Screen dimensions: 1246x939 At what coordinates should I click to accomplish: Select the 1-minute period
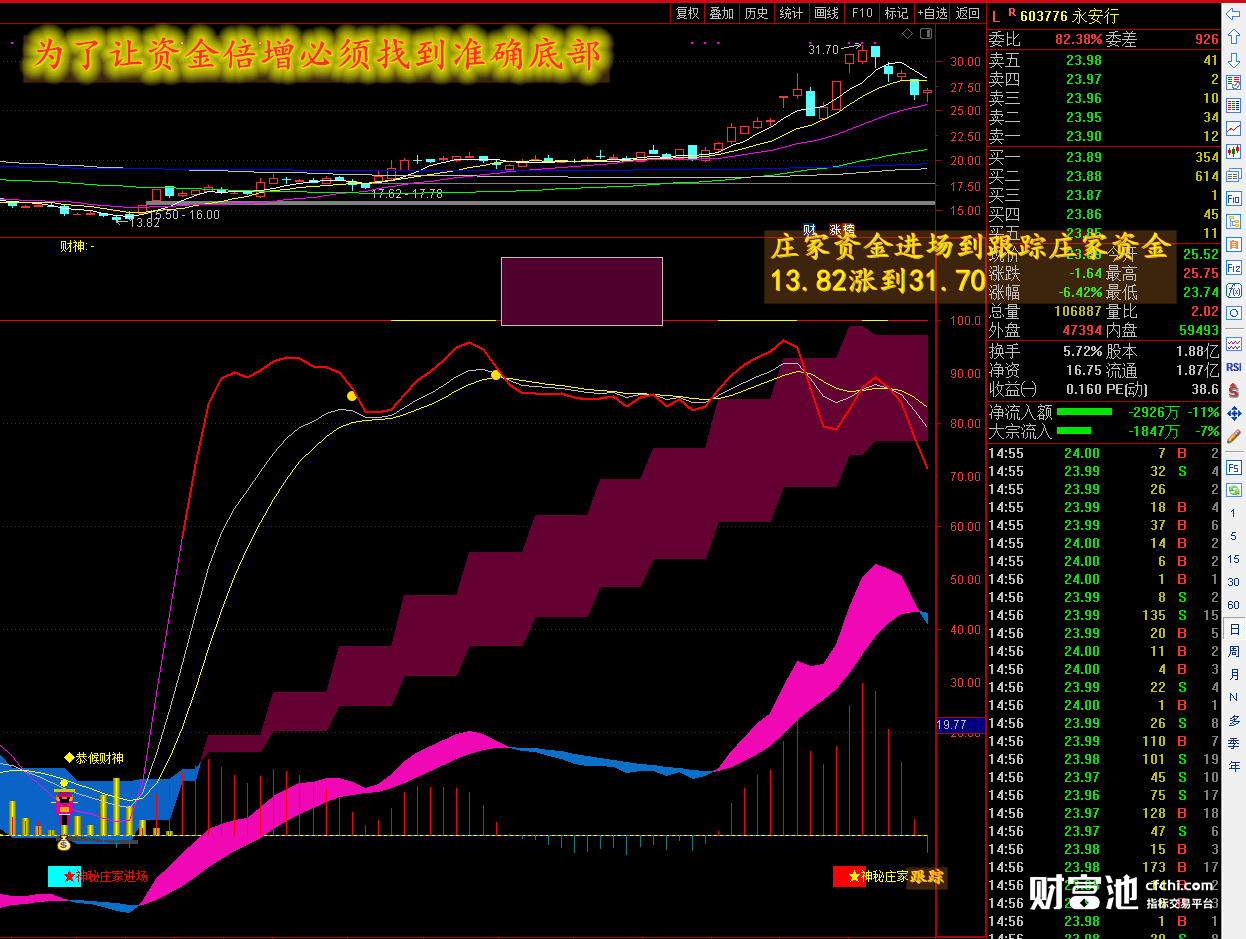1234,513
